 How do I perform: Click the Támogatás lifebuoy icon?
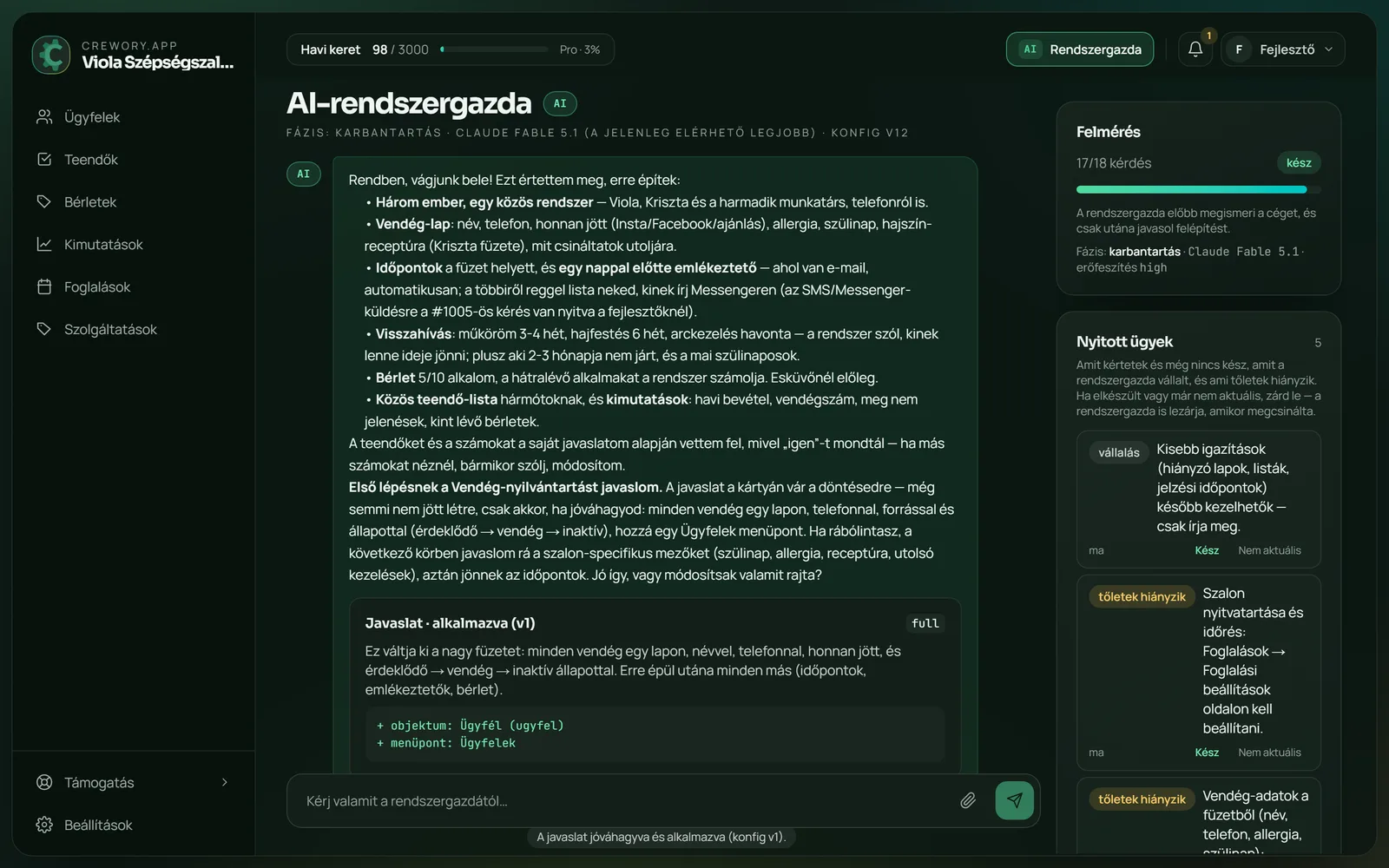(x=44, y=782)
